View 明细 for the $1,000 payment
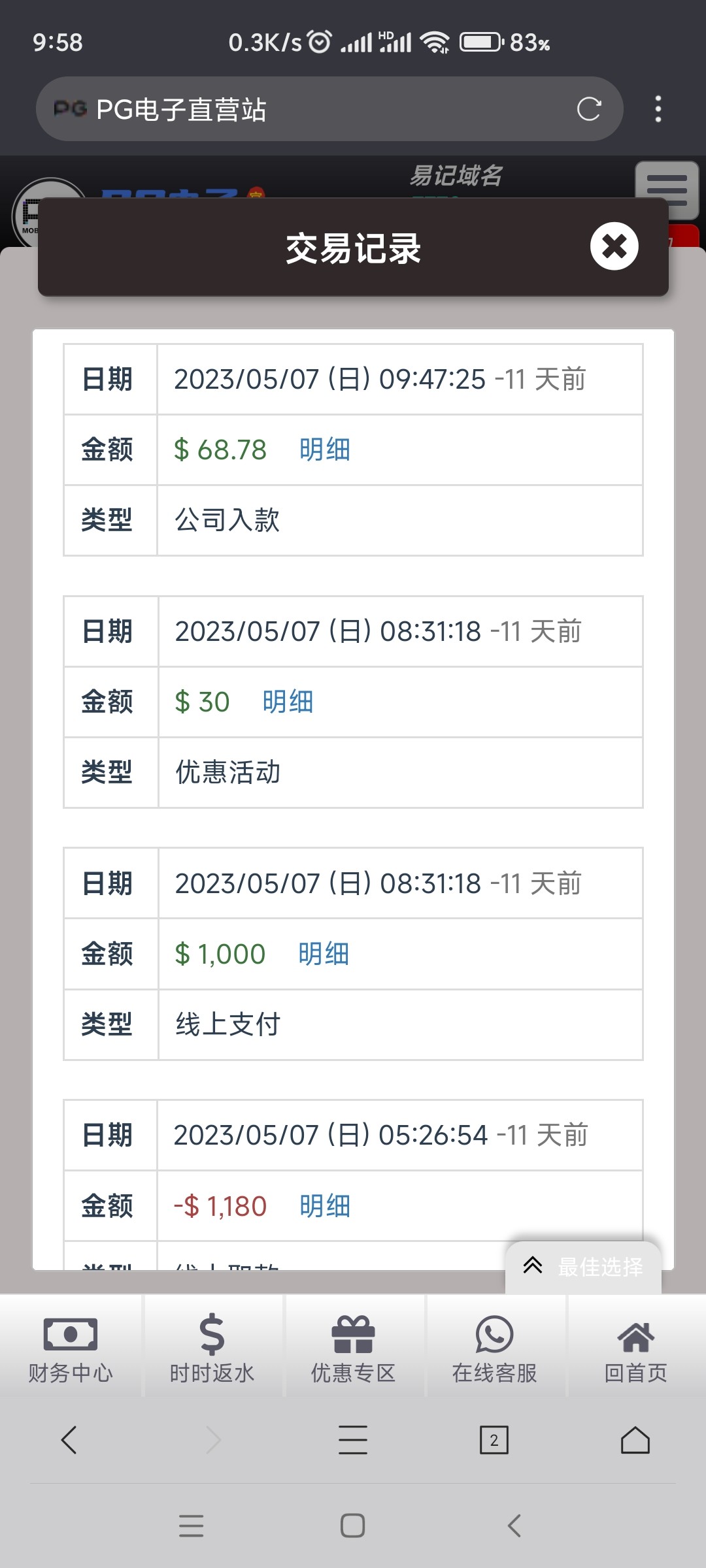This screenshot has height=1568, width=706. (x=324, y=955)
